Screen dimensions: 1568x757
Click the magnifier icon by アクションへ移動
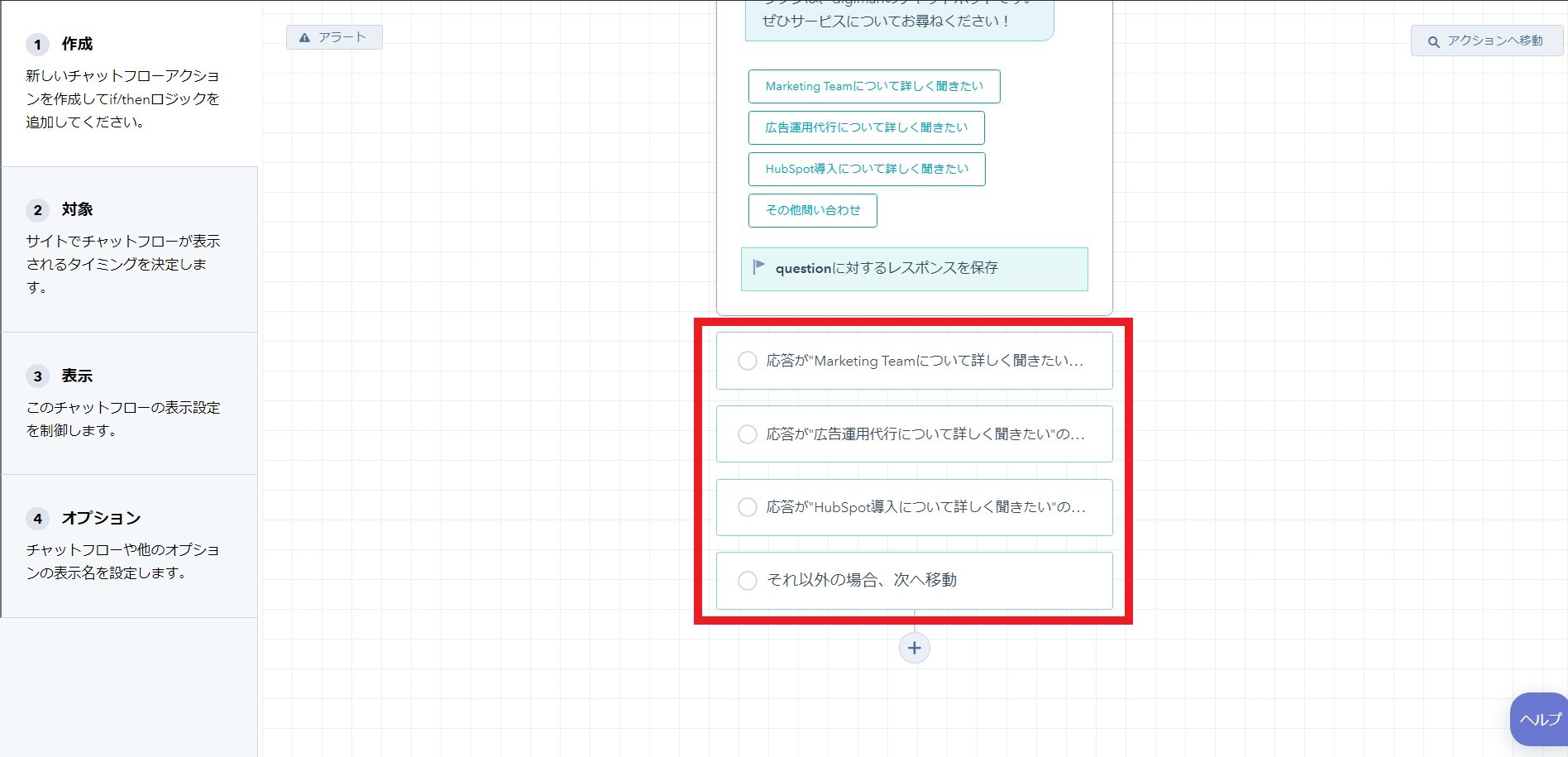1433,41
